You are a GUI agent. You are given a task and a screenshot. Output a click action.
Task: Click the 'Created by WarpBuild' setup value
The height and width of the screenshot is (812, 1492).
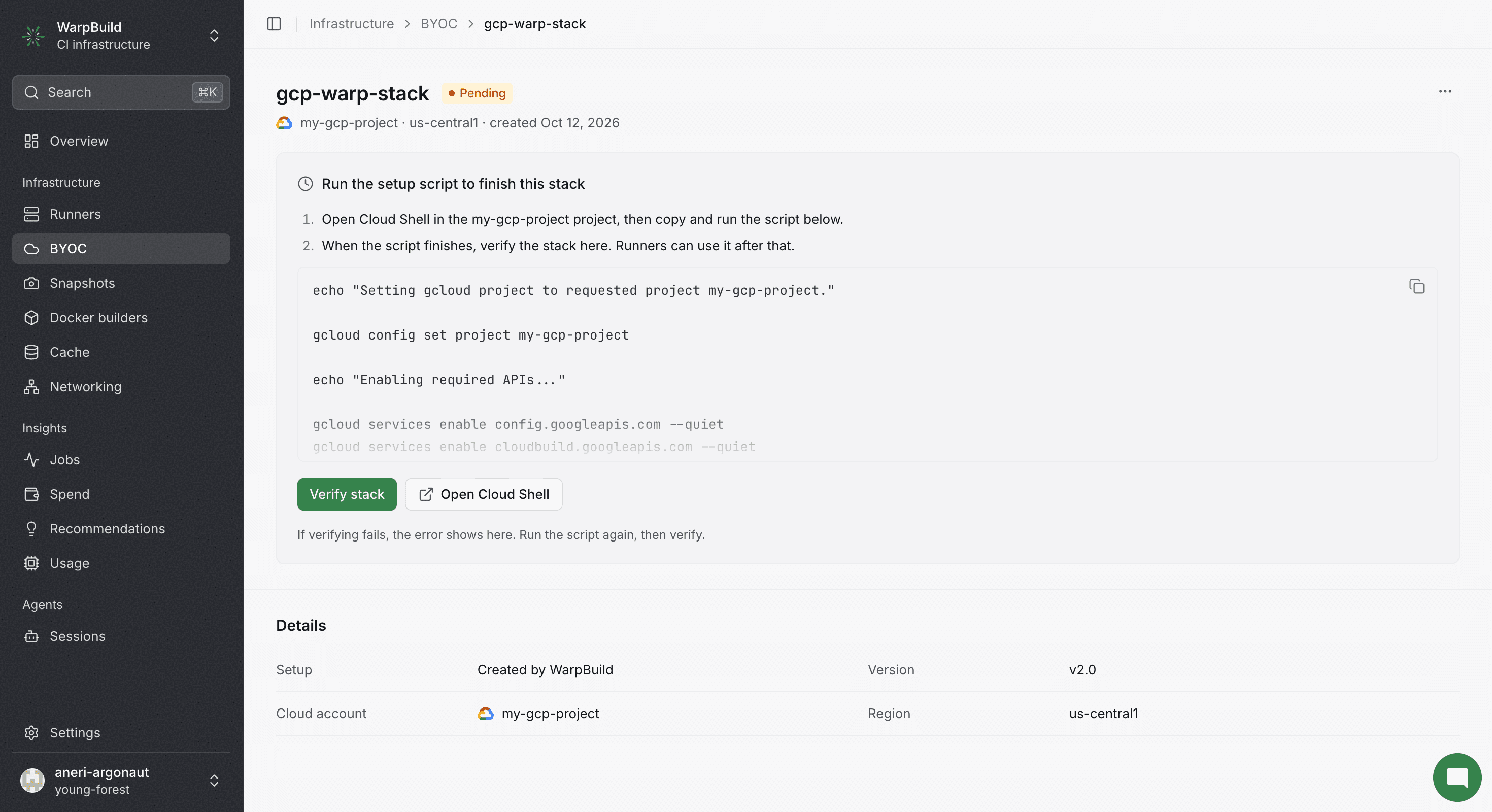(x=545, y=669)
